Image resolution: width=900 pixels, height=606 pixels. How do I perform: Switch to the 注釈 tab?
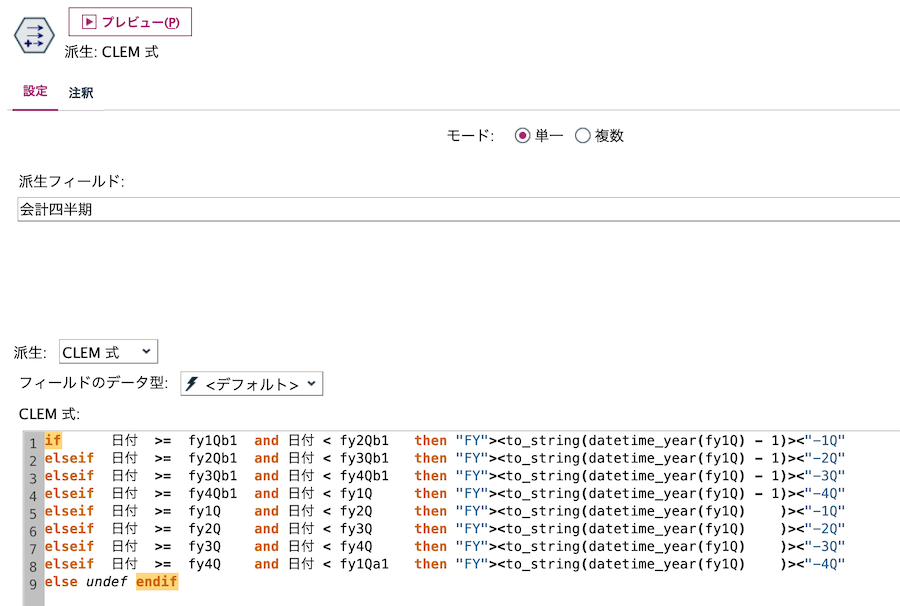click(79, 91)
